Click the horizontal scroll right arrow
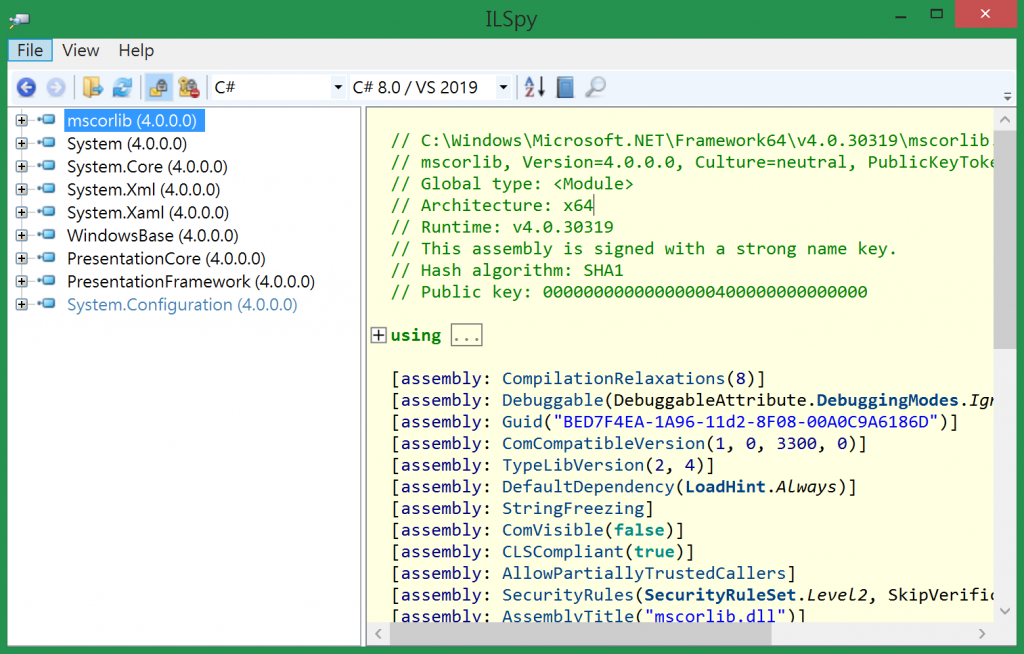Image resolution: width=1024 pixels, height=654 pixels. (981, 633)
